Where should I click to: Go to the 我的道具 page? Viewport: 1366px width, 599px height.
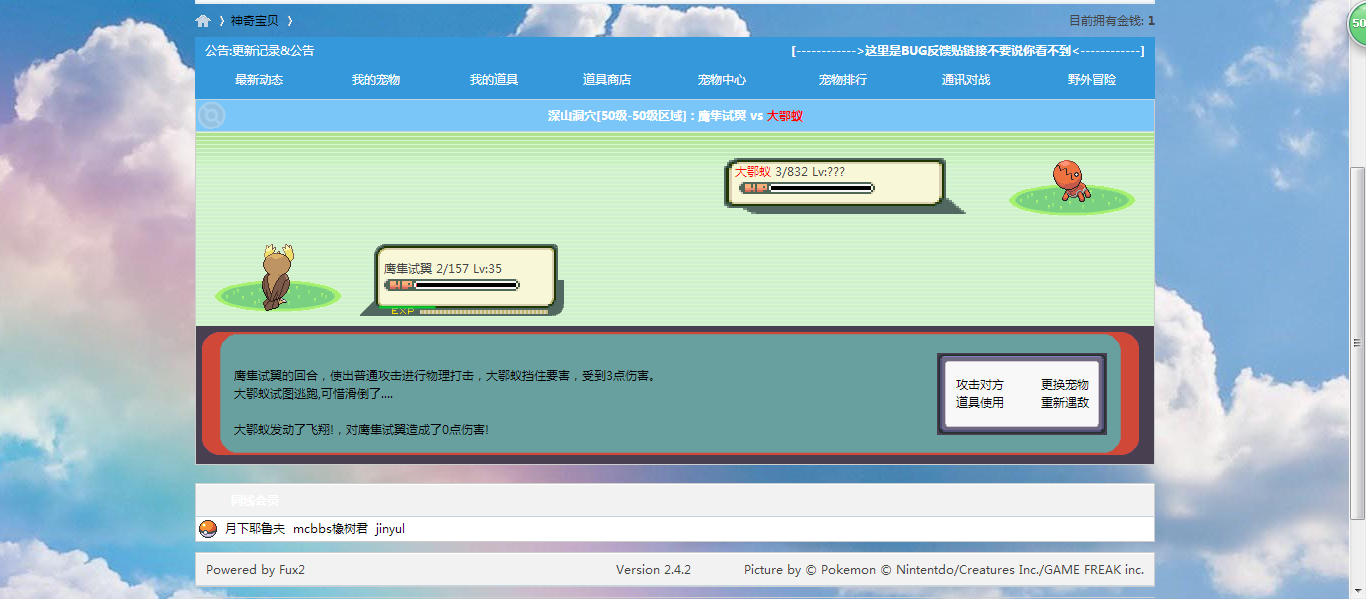[494, 80]
